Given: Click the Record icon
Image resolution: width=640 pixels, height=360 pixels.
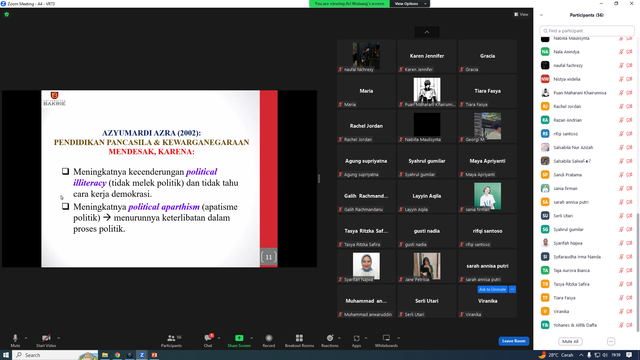Looking at the screenshot, I should point(269,338).
